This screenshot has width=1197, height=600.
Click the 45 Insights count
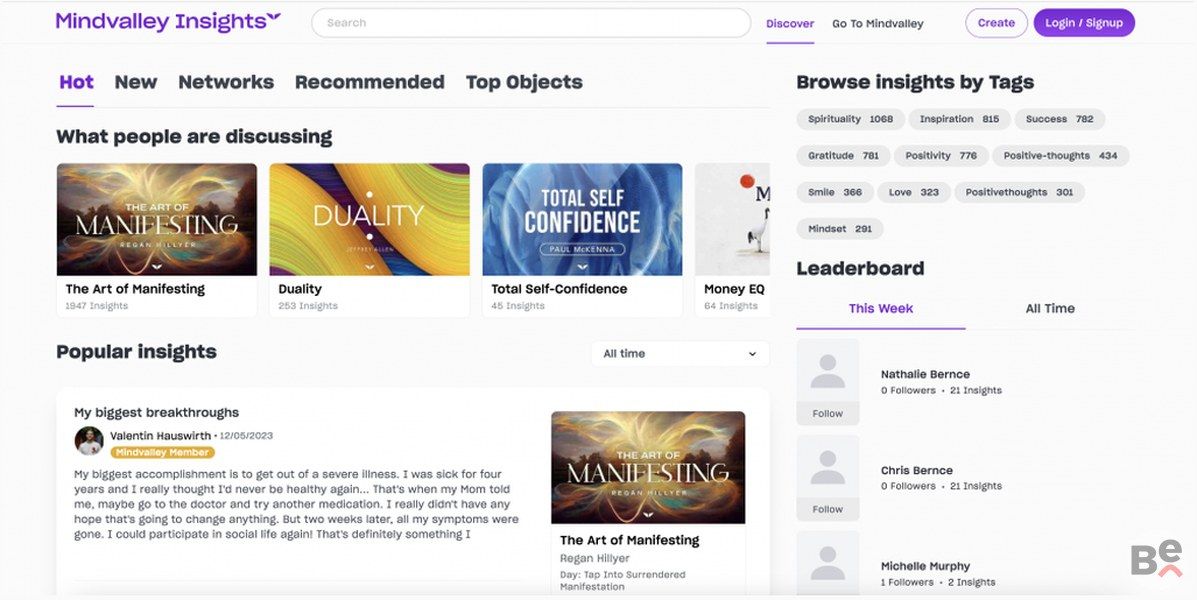[518, 306]
